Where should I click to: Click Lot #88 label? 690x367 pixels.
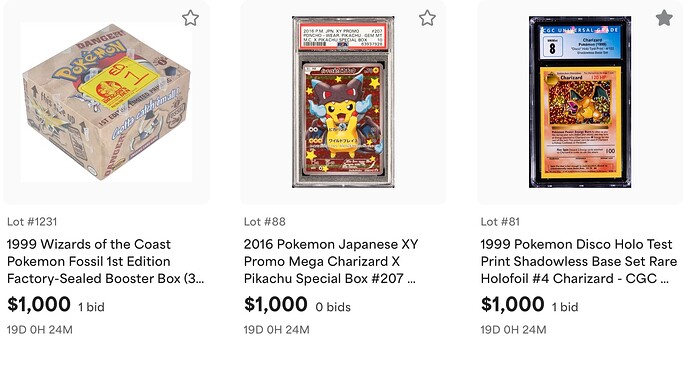click(264, 221)
